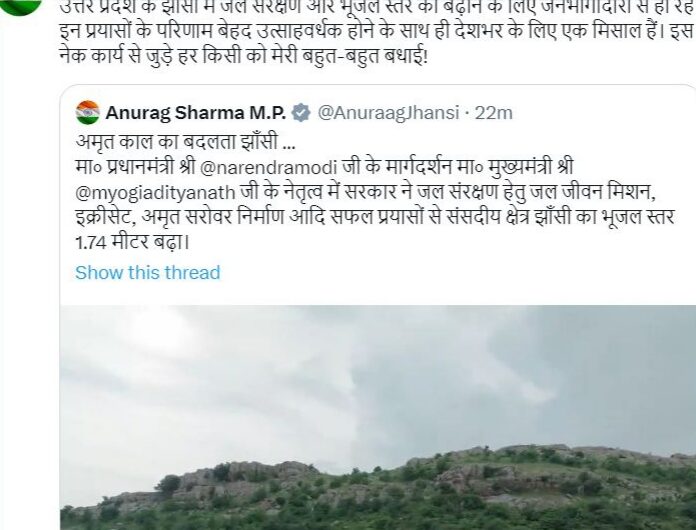The width and height of the screenshot is (696, 530).
Task: Open Anurag Sharma's Indian flag profile picture
Action: [87, 113]
